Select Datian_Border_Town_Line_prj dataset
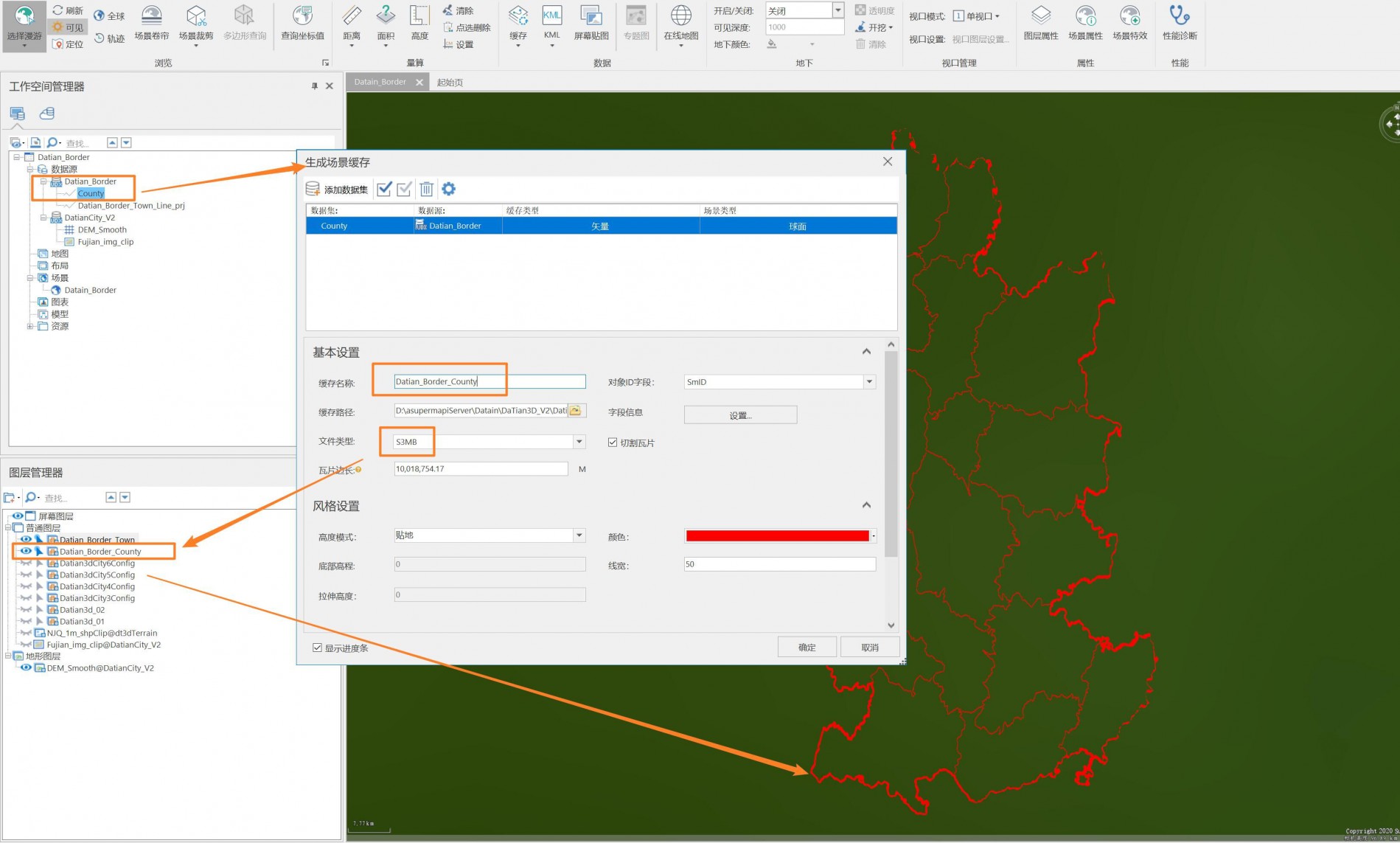Screen dimensions: 1400x843 pos(131,206)
